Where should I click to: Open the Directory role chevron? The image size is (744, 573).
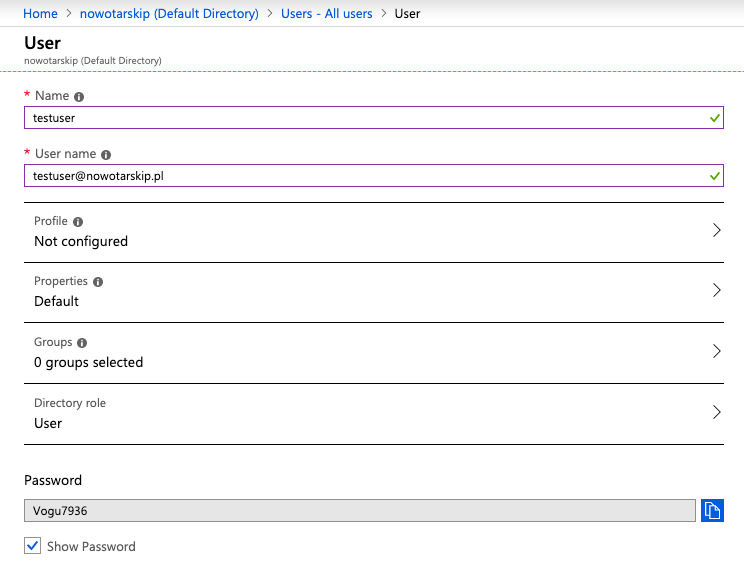tap(716, 412)
